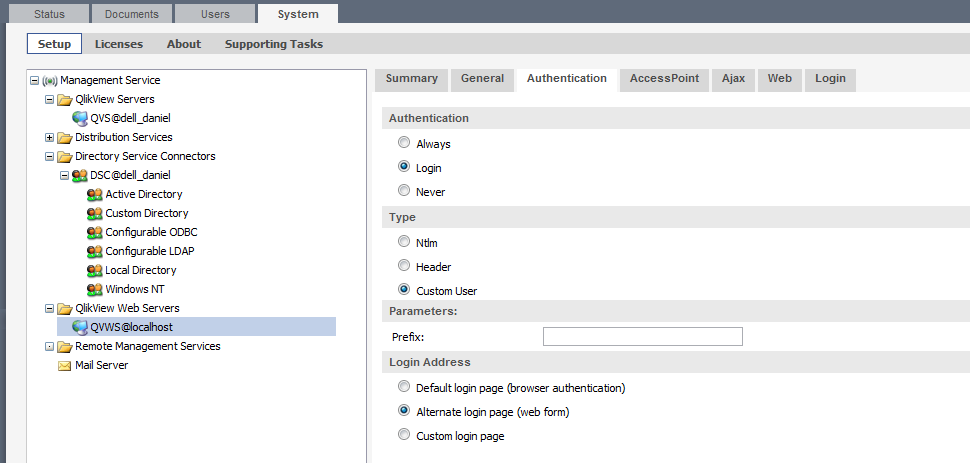Select the Configurable LDAP tree label
This screenshot has width=970, height=463.
point(150,251)
